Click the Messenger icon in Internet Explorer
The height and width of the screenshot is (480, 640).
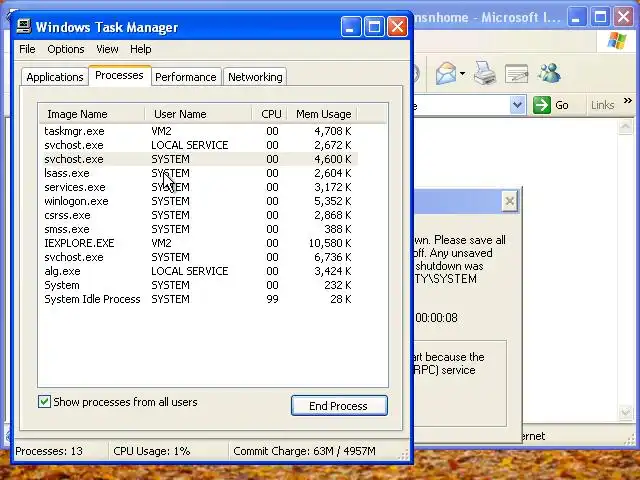coord(549,73)
